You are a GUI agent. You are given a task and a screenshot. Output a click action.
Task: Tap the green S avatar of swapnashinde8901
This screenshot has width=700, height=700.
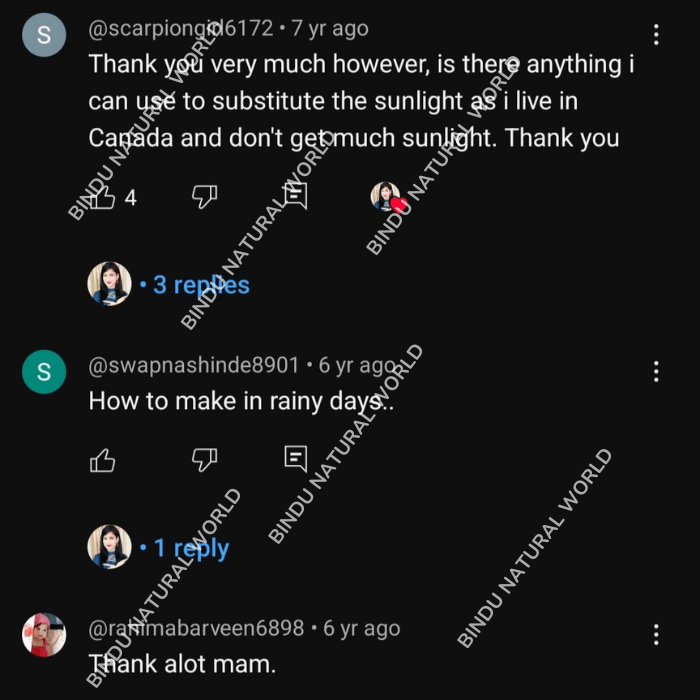[x=44, y=372]
